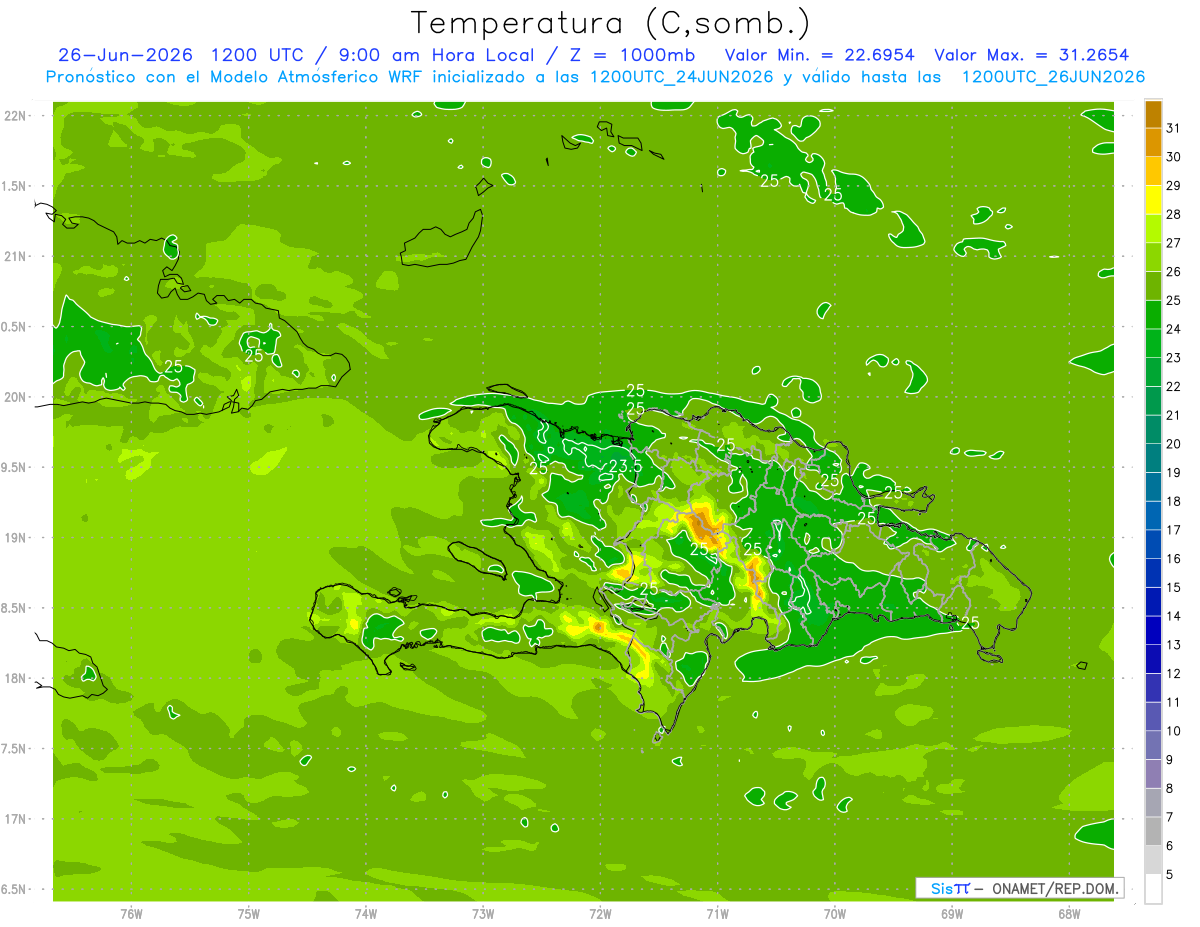Select the '26-Jun-2026' forecast date text
1200x927 pixels.
point(125,55)
